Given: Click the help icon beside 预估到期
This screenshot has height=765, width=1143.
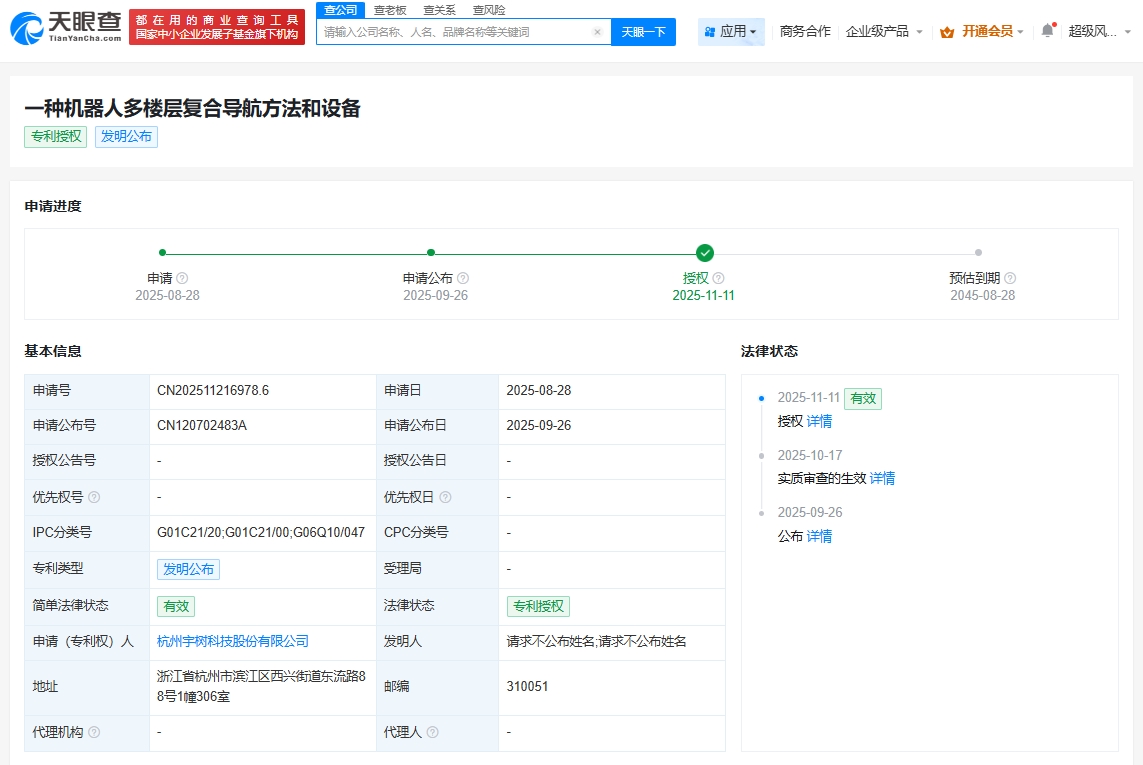Looking at the screenshot, I should pyautogui.click(x=1009, y=277).
